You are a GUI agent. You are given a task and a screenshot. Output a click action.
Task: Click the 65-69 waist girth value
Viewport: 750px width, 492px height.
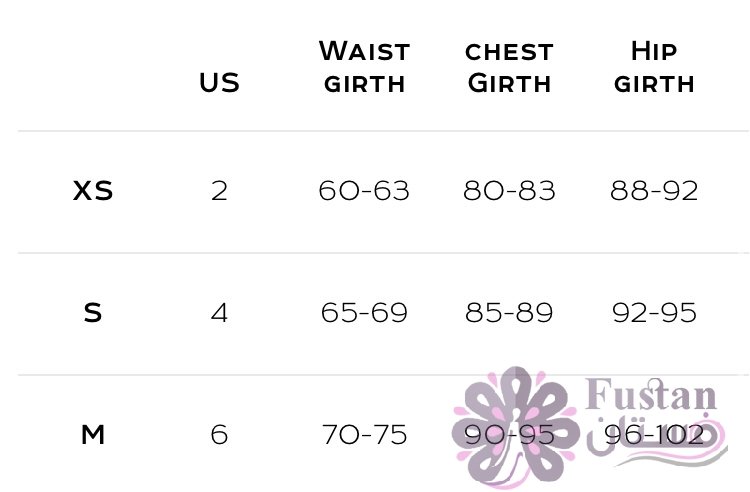click(364, 313)
